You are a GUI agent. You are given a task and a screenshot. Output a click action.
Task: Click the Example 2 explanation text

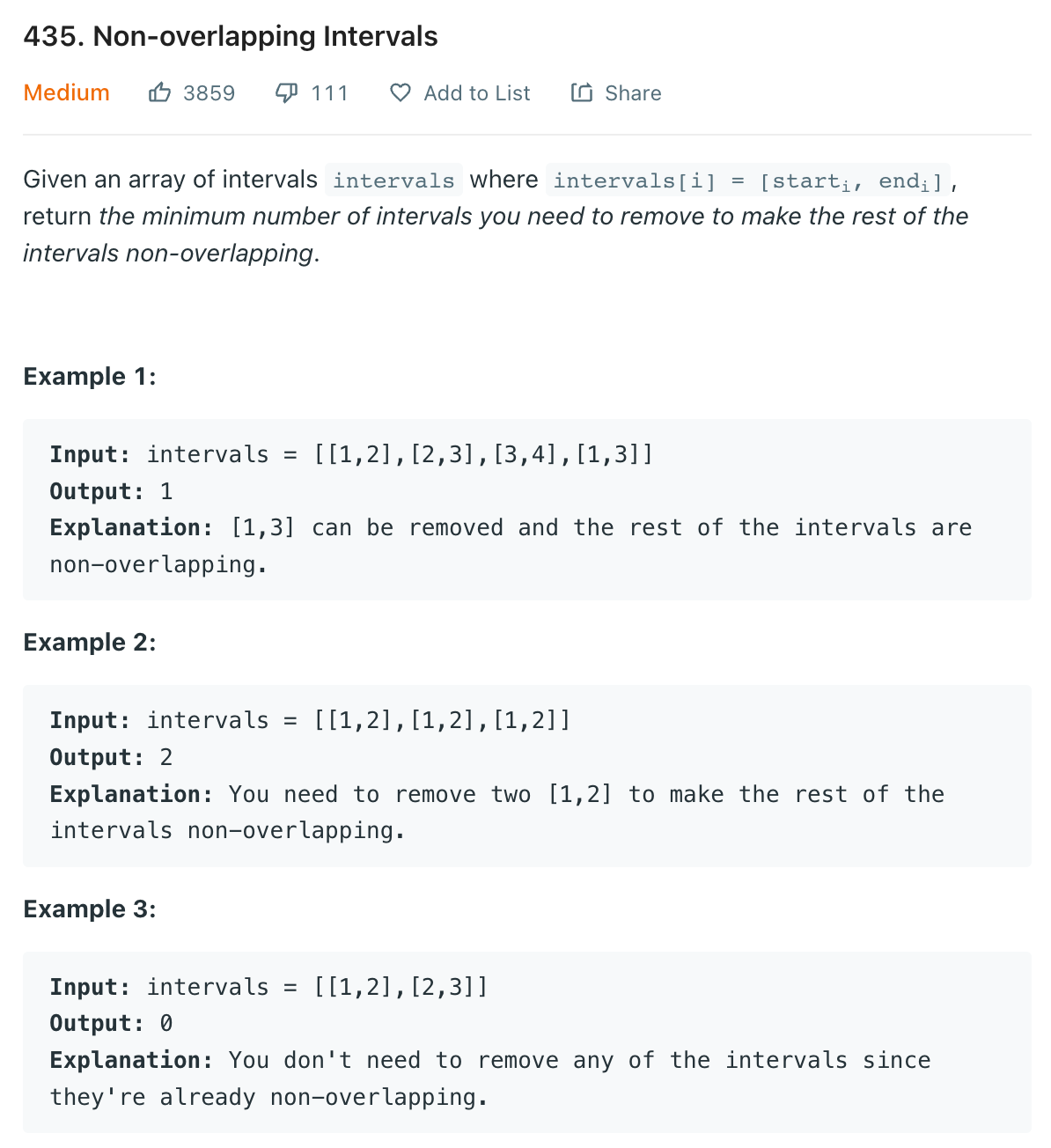[x=497, y=812]
